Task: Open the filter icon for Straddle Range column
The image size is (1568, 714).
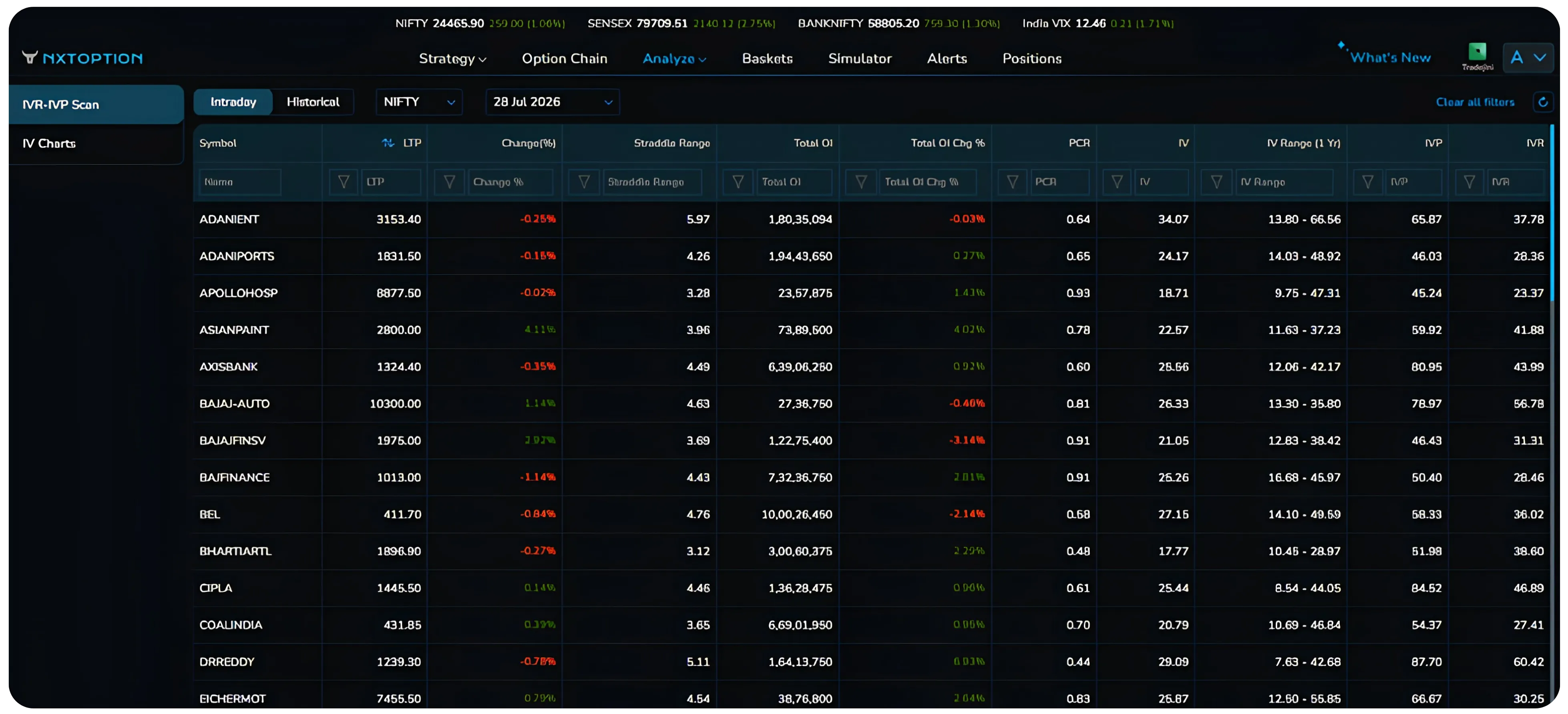Action: (x=584, y=182)
